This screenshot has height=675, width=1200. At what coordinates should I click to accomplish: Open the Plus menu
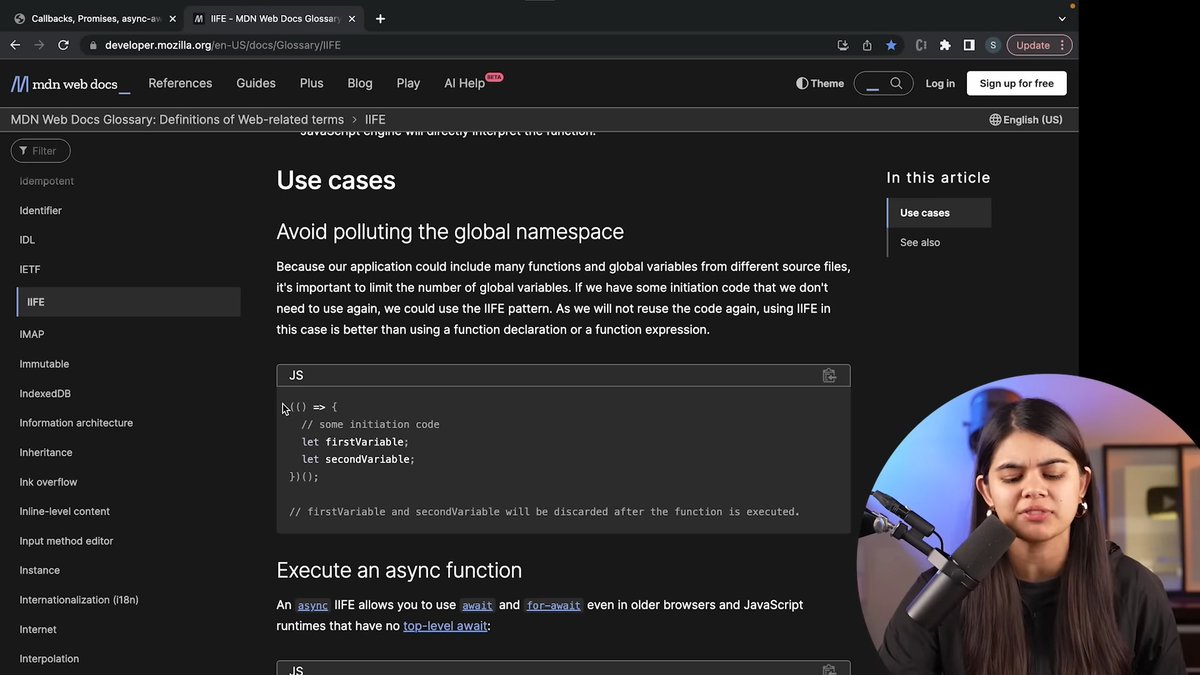coord(311,83)
